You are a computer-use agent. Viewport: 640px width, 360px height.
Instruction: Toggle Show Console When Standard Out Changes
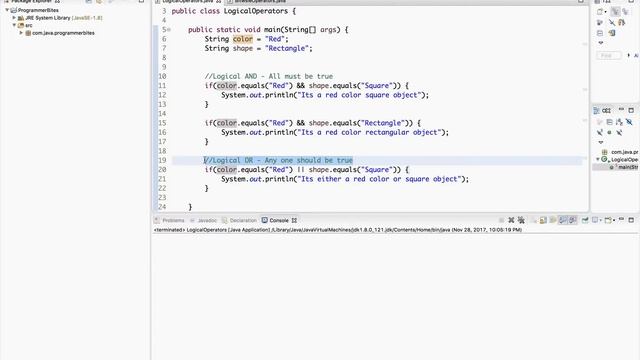(x=562, y=220)
